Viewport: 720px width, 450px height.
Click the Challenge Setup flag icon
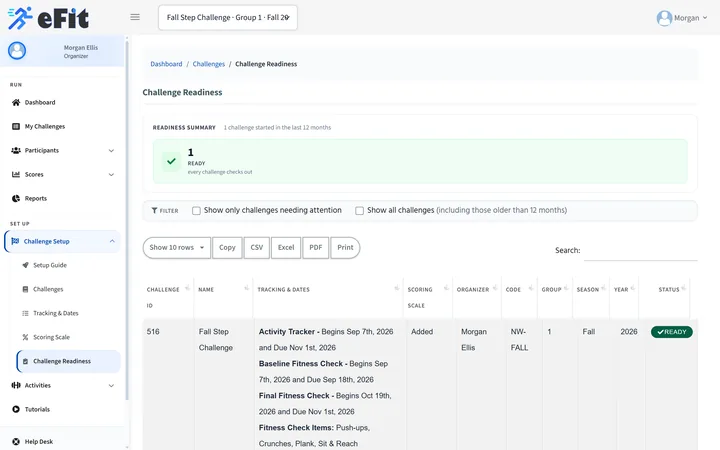[x=15, y=241]
